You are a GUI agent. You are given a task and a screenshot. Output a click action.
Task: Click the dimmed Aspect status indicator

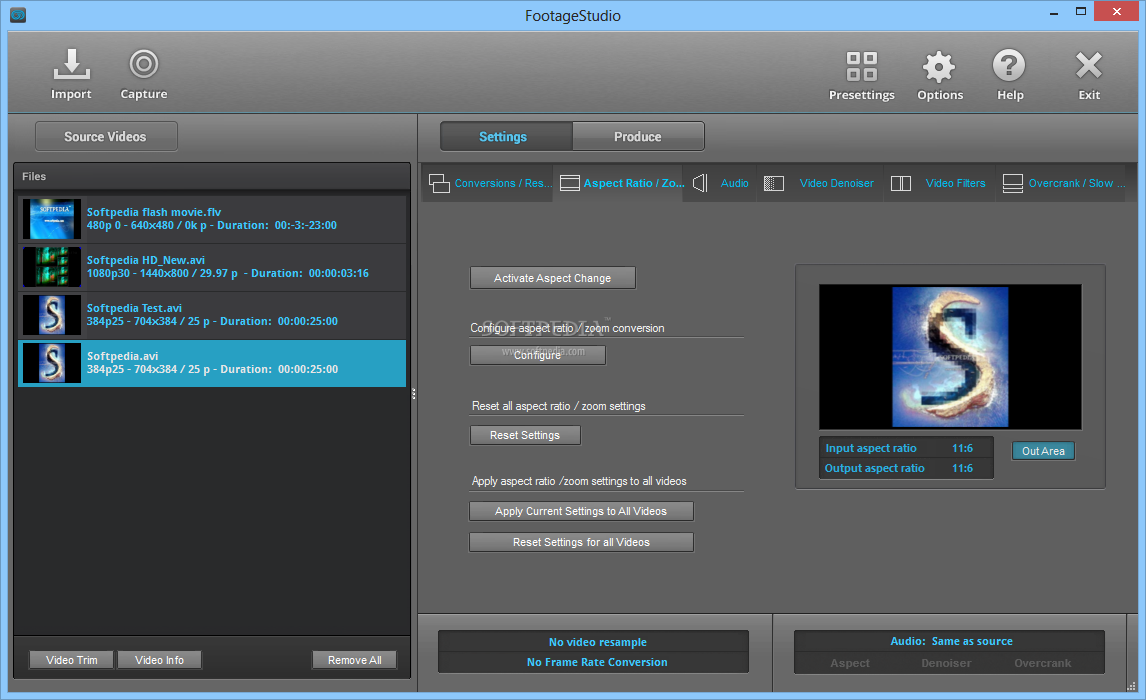click(x=850, y=663)
